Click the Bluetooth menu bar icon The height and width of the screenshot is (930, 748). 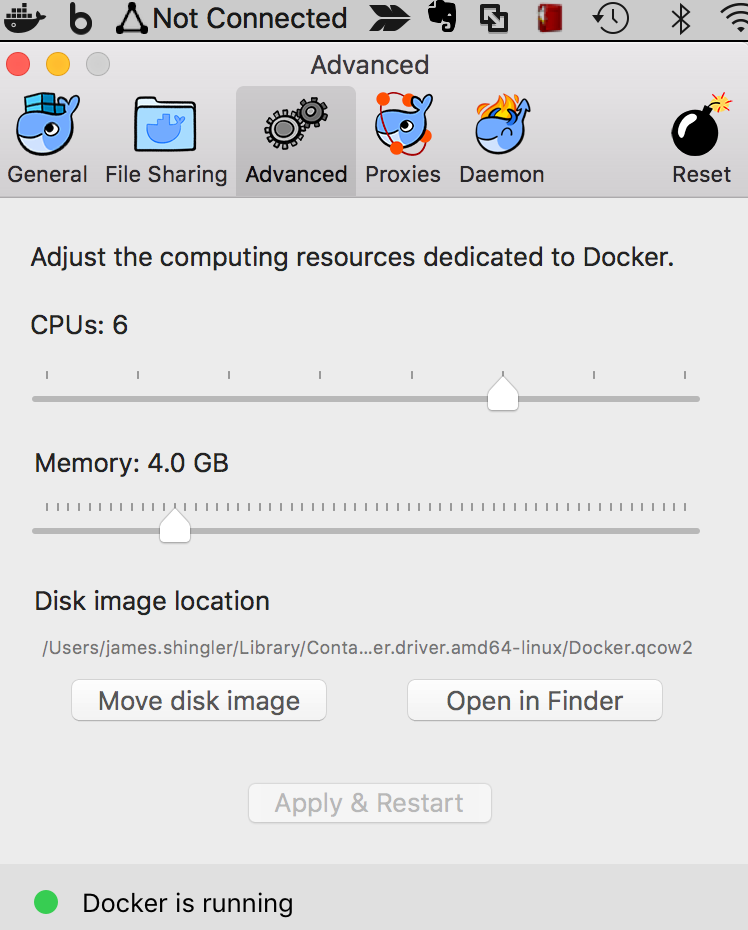point(680,18)
